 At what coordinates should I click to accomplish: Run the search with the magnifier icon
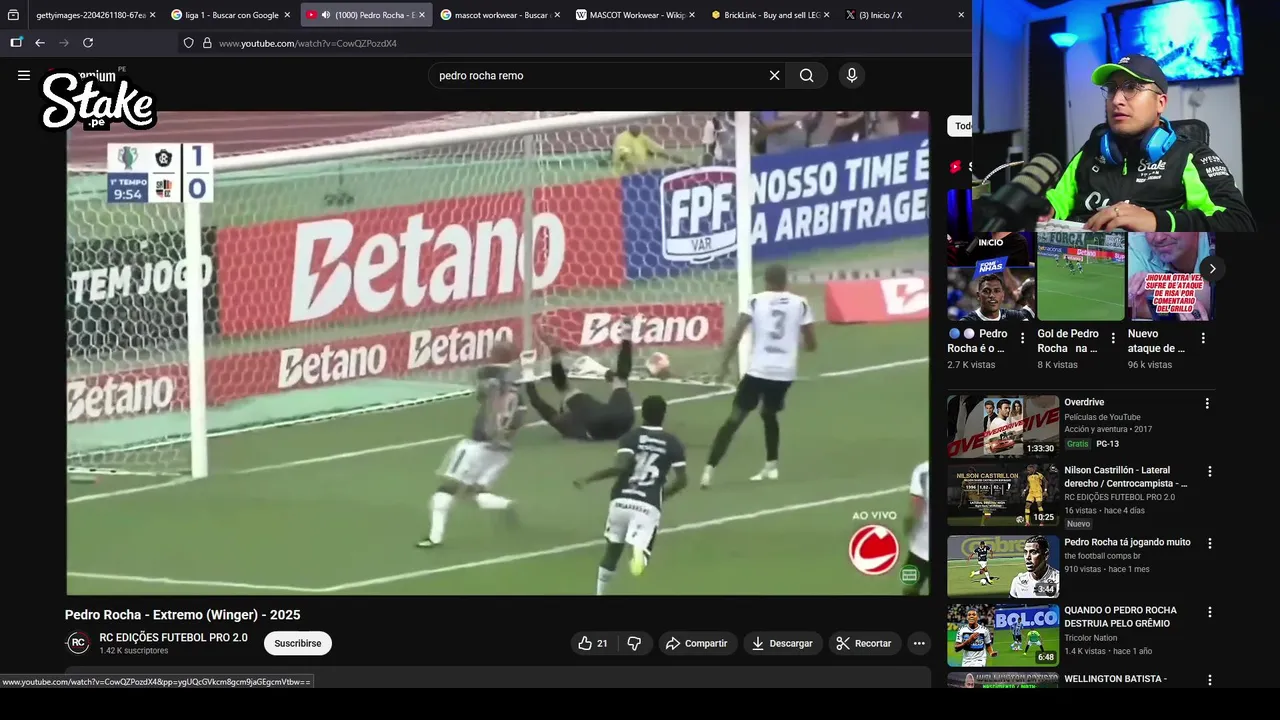coord(807,75)
